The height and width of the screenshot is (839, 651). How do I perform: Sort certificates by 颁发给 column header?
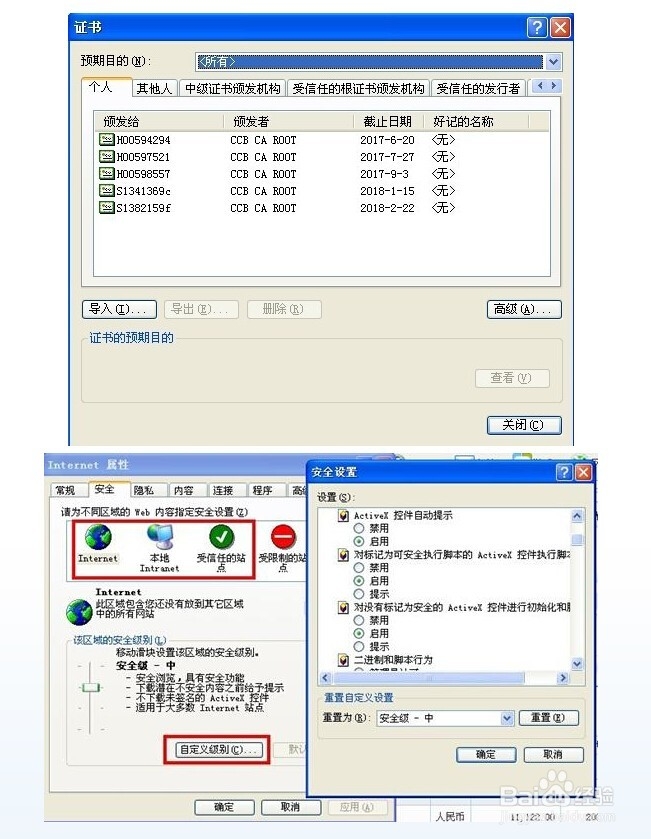point(159,121)
